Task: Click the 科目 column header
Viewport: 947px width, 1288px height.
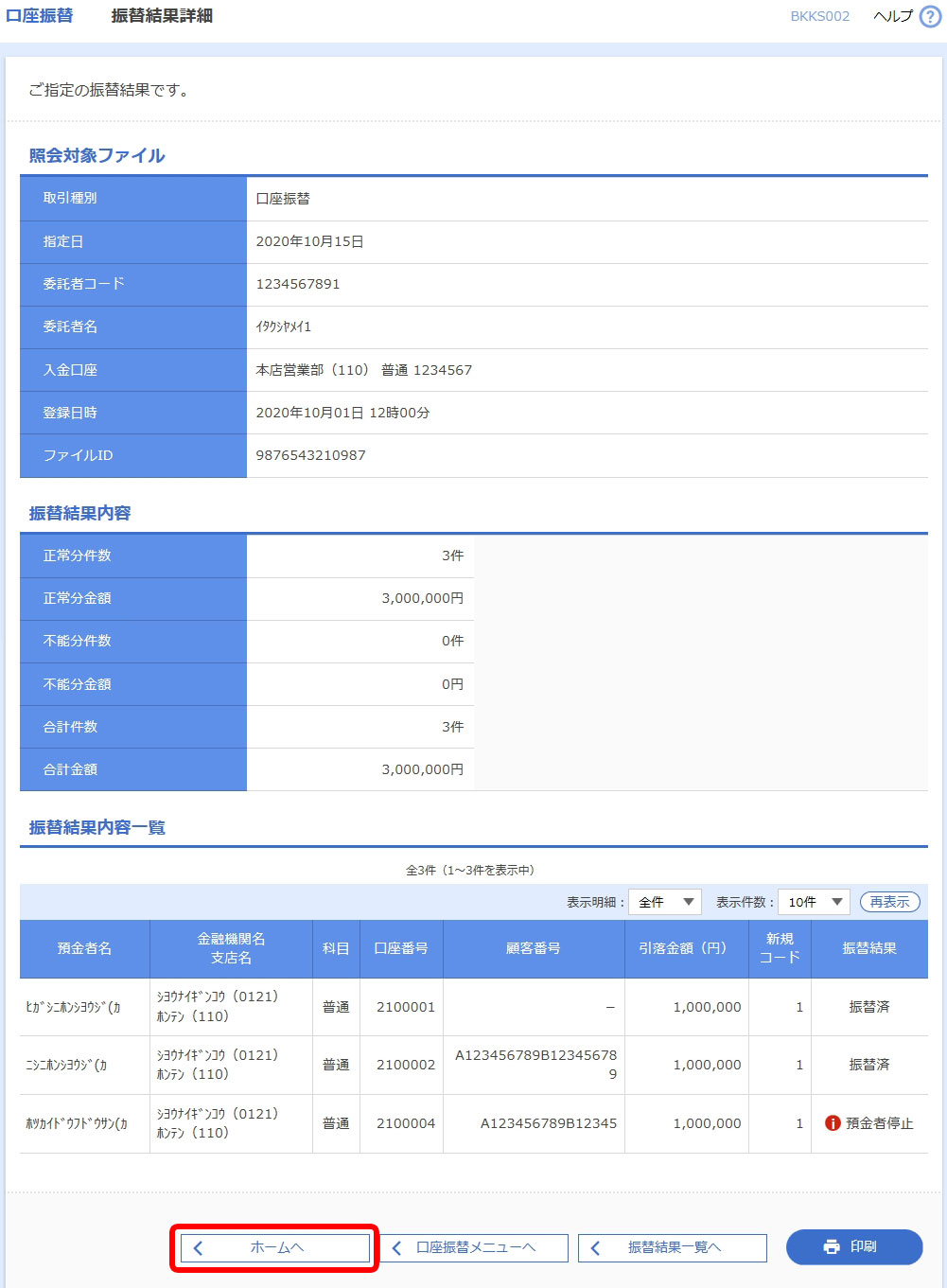Action: tap(336, 948)
